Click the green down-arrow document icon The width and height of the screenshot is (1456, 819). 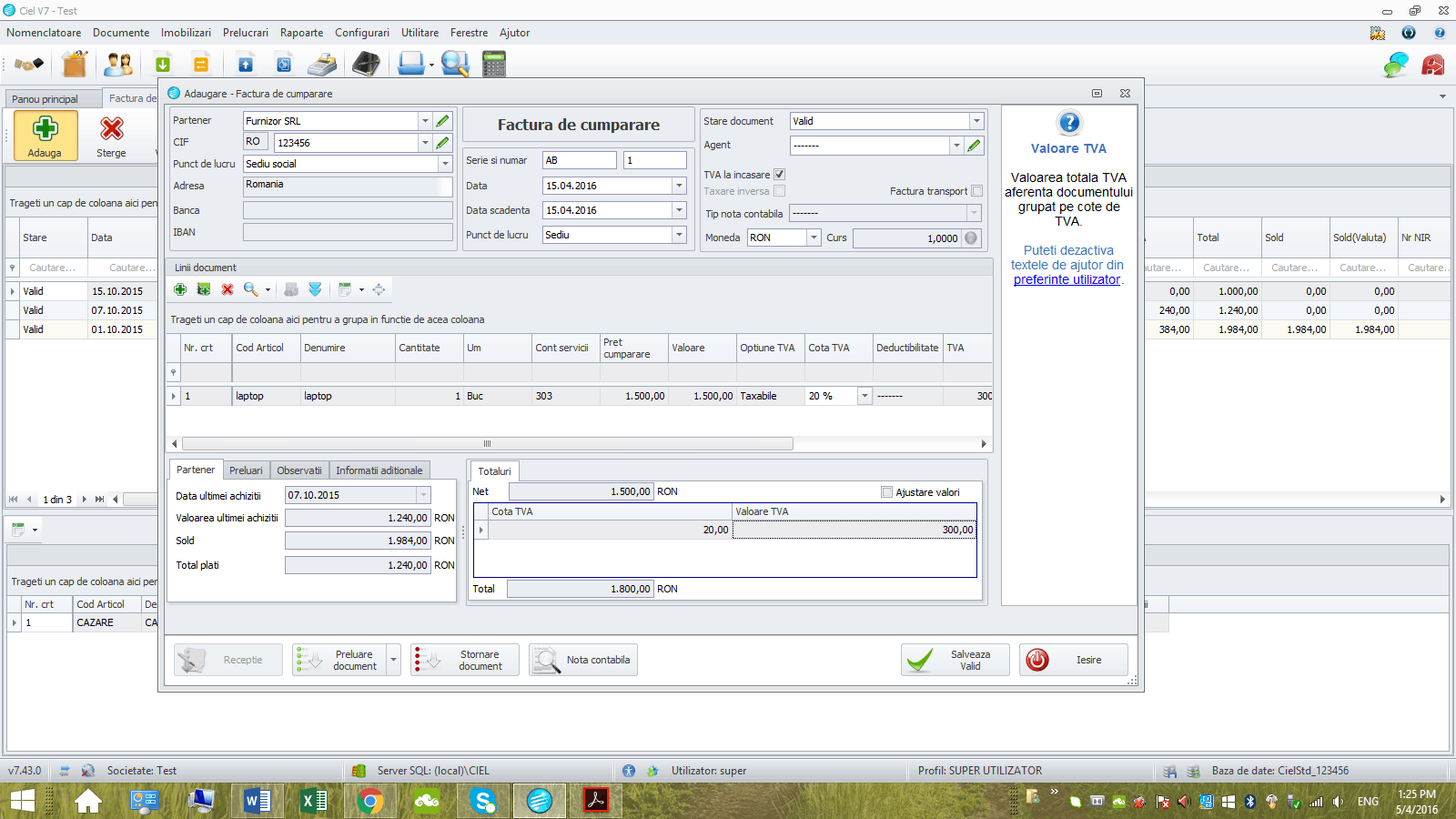pos(163,65)
